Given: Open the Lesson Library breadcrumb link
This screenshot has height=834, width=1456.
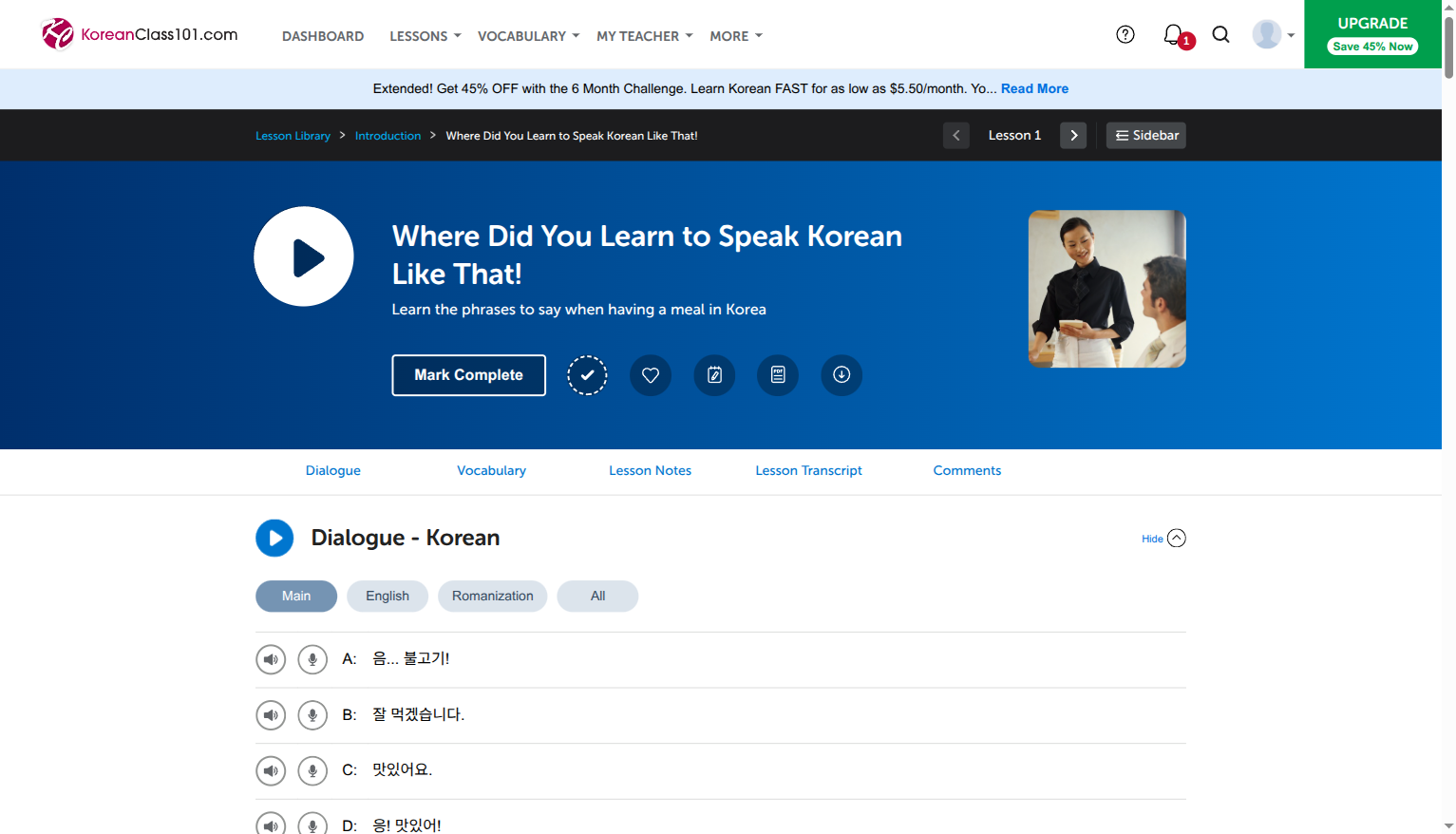Looking at the screenshot, I should click(x=293, y=136).
